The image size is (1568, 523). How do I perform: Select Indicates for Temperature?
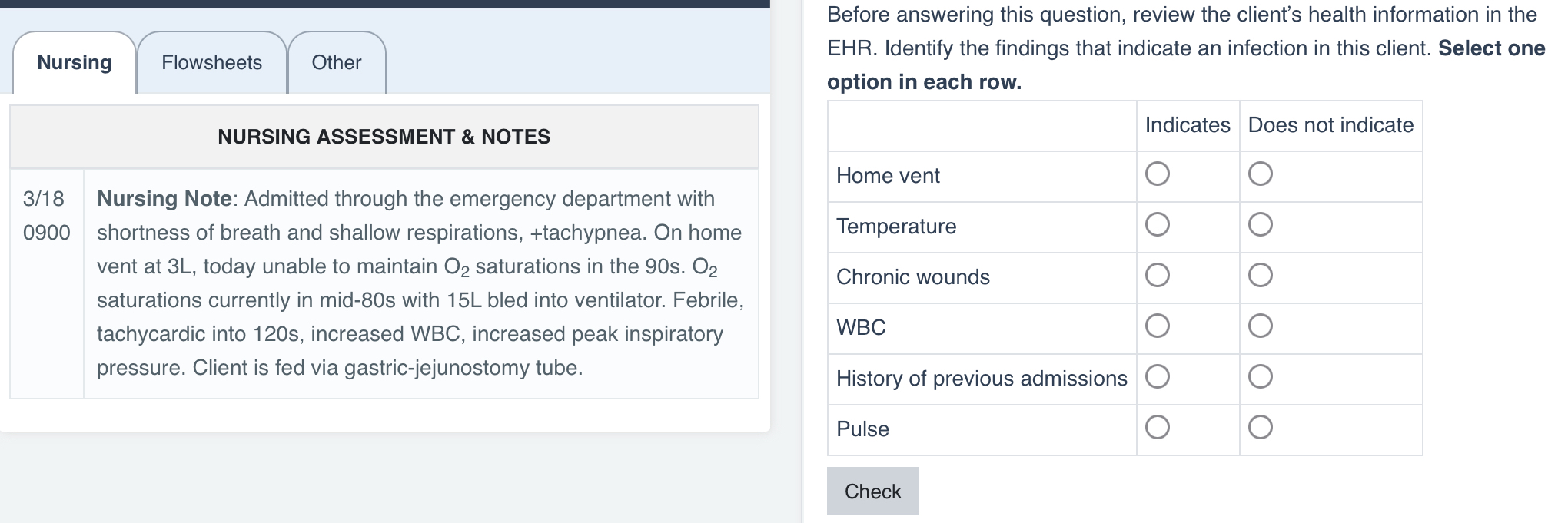pos(1157,226)
